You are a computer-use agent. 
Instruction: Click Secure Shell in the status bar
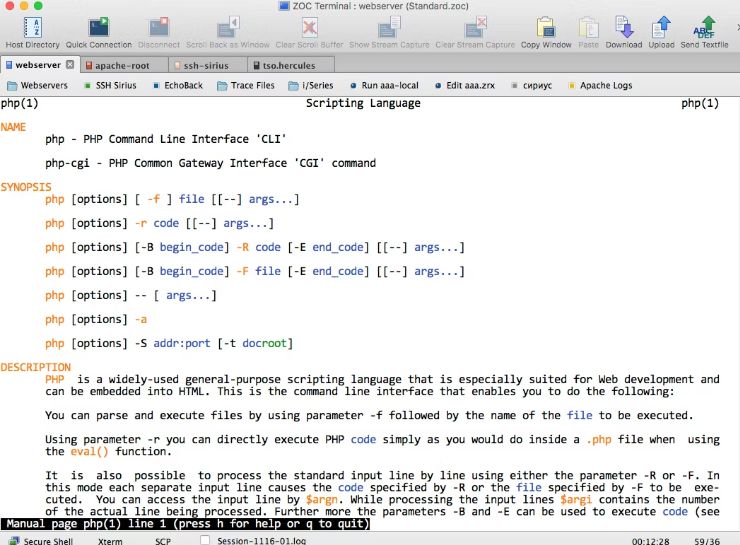43,540
